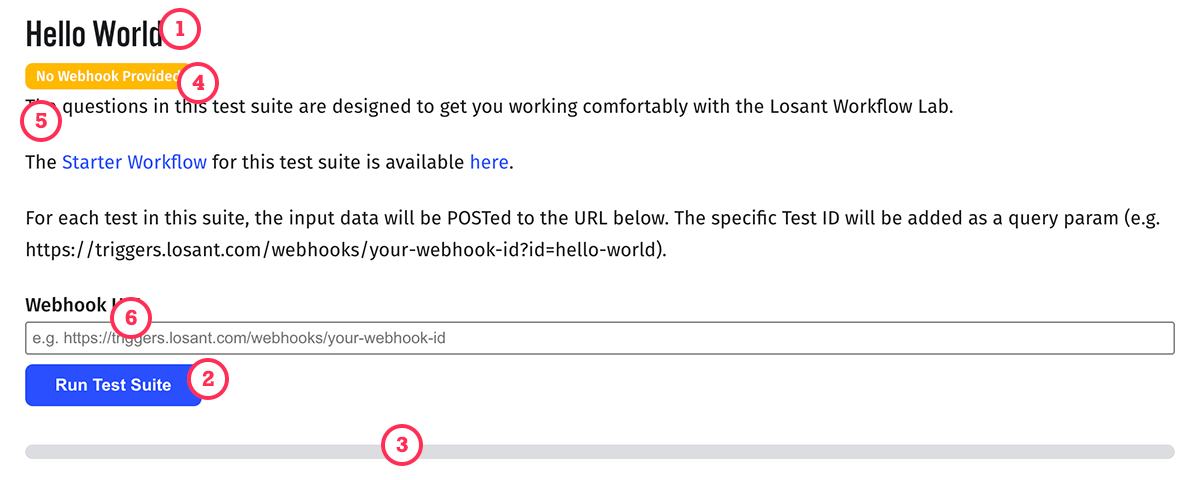Open the Starter Workflow link
This screenshot has width=1200, height=480.
(x=134, y=162)
